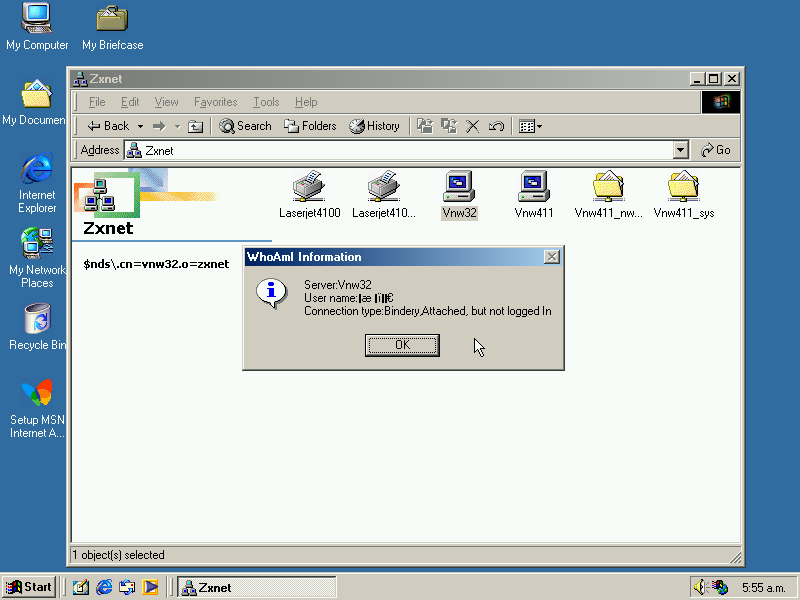Click the Start button
This screenshot has height=600, width=800.
(29, 587)
